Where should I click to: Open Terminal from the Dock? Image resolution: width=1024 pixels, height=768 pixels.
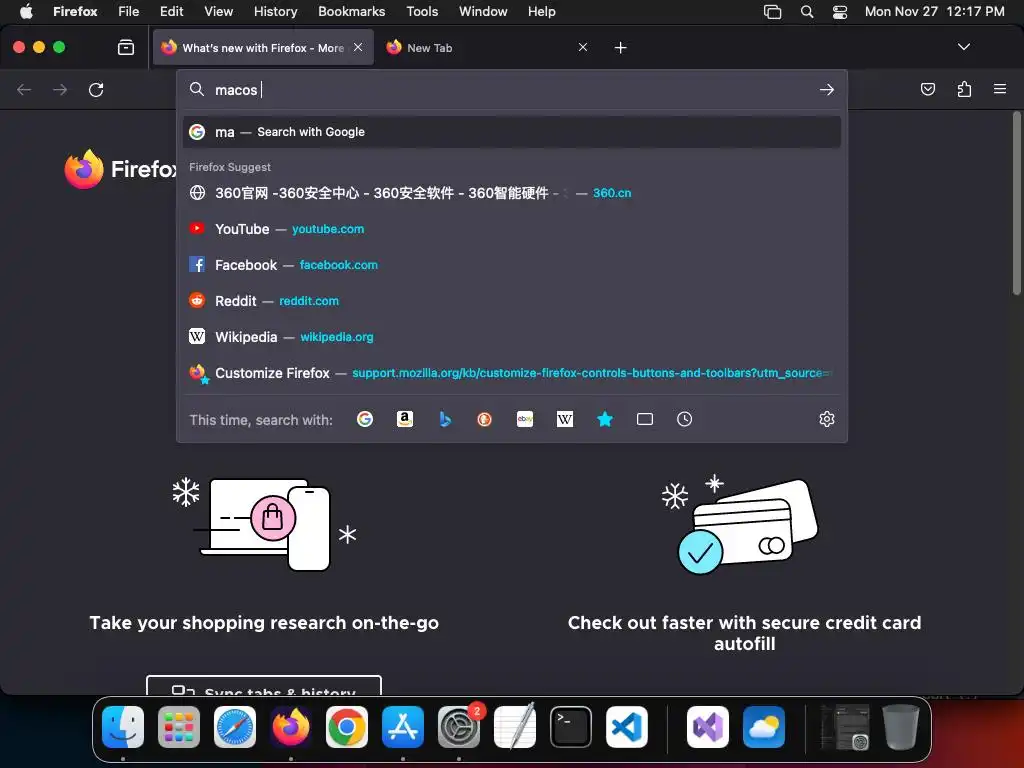[571, 727]
